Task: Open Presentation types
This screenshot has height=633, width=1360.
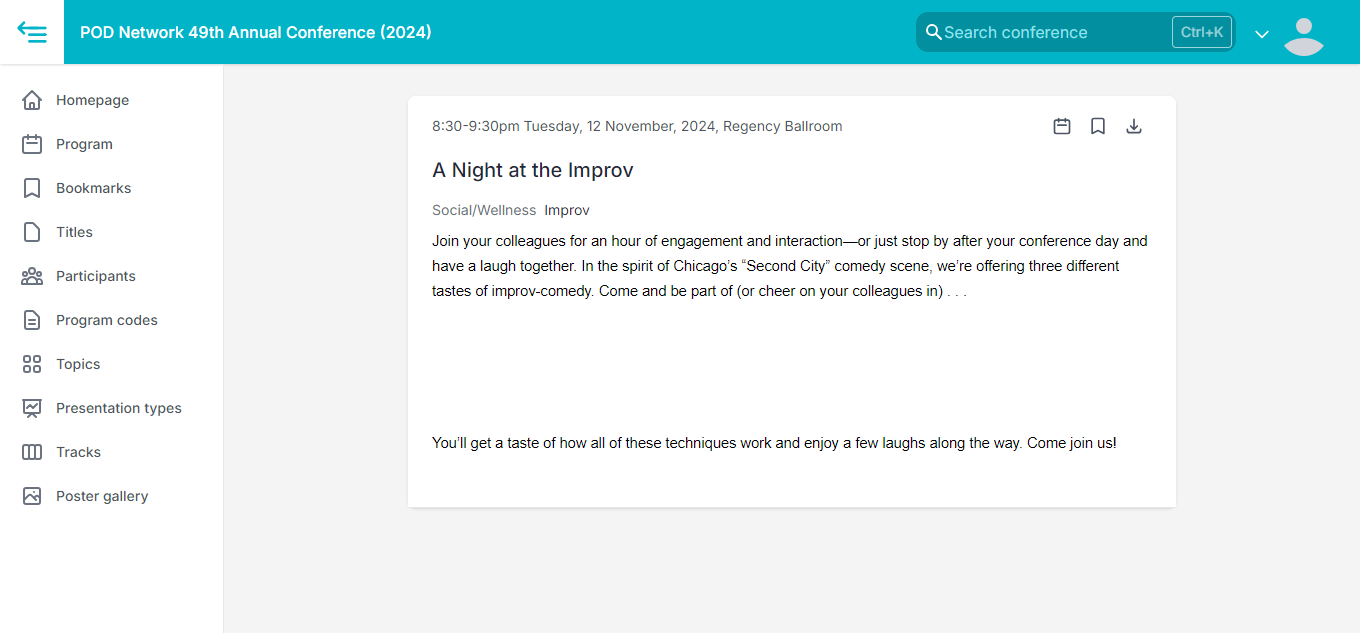Action: (x=118, y=408)
